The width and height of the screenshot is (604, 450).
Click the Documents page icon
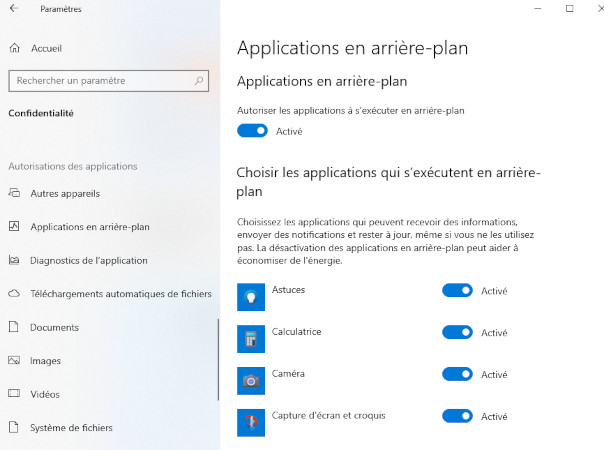click(14, 327)
